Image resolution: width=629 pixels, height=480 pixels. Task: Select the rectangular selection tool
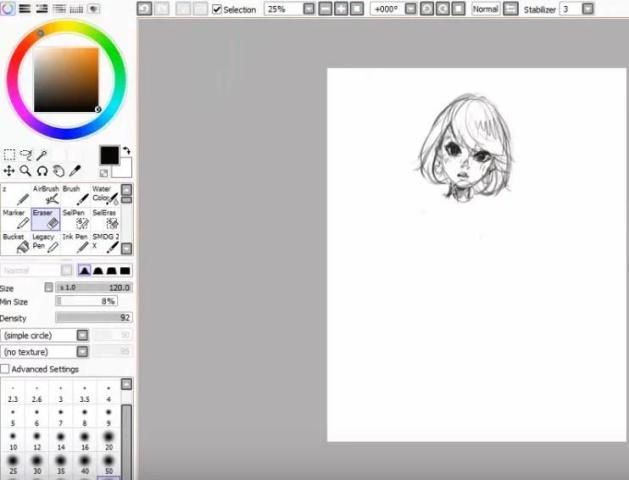[9, 155]
